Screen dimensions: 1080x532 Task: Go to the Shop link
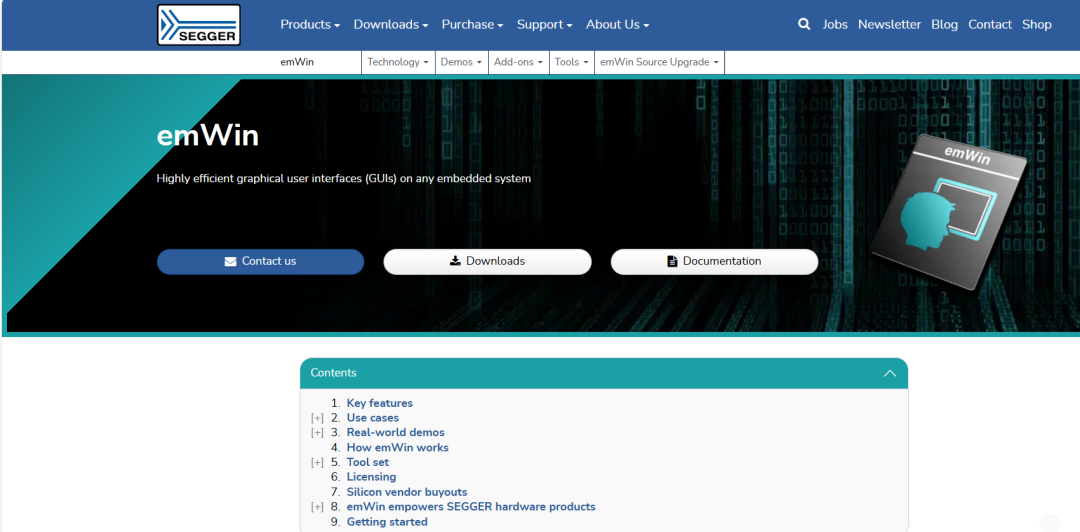point(1037,24)
